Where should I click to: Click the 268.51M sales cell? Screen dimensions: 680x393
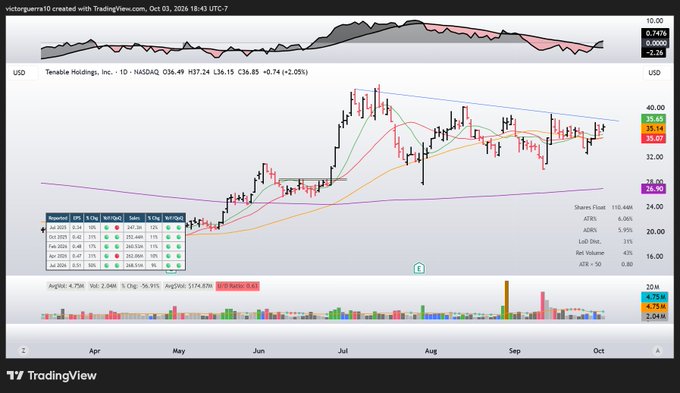point(134,265)
